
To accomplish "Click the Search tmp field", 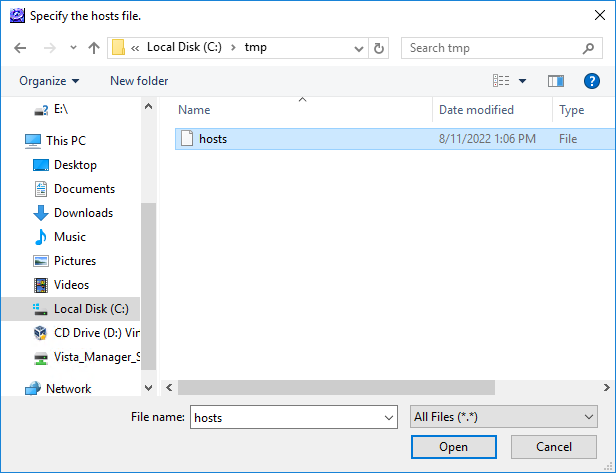I will 490,48.
